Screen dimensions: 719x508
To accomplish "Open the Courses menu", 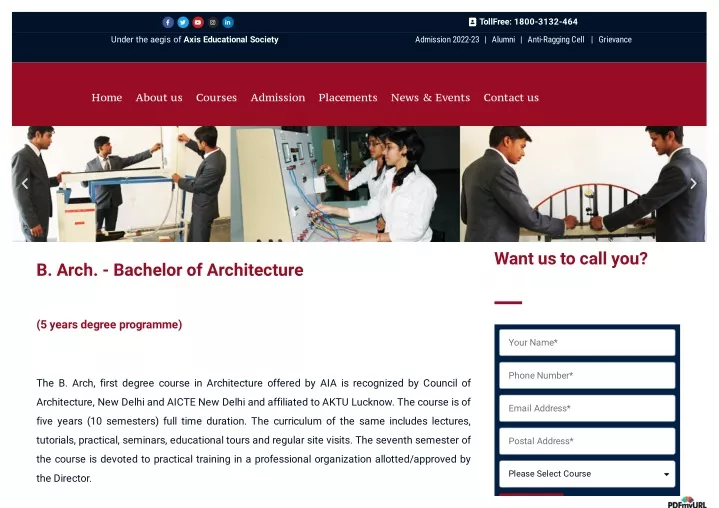I will (x=216, y=98).
